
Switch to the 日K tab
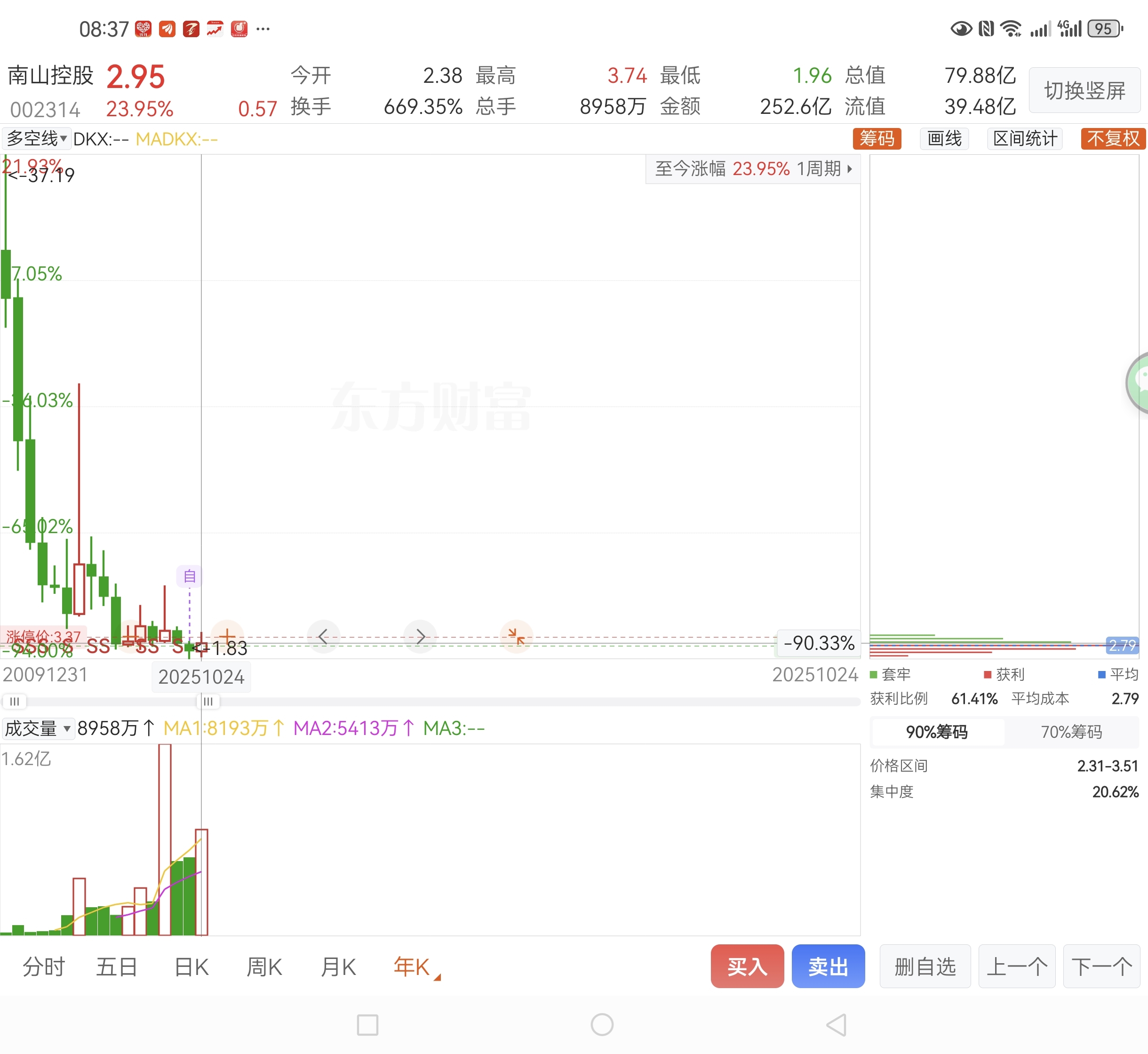click(x=191, y=967)
